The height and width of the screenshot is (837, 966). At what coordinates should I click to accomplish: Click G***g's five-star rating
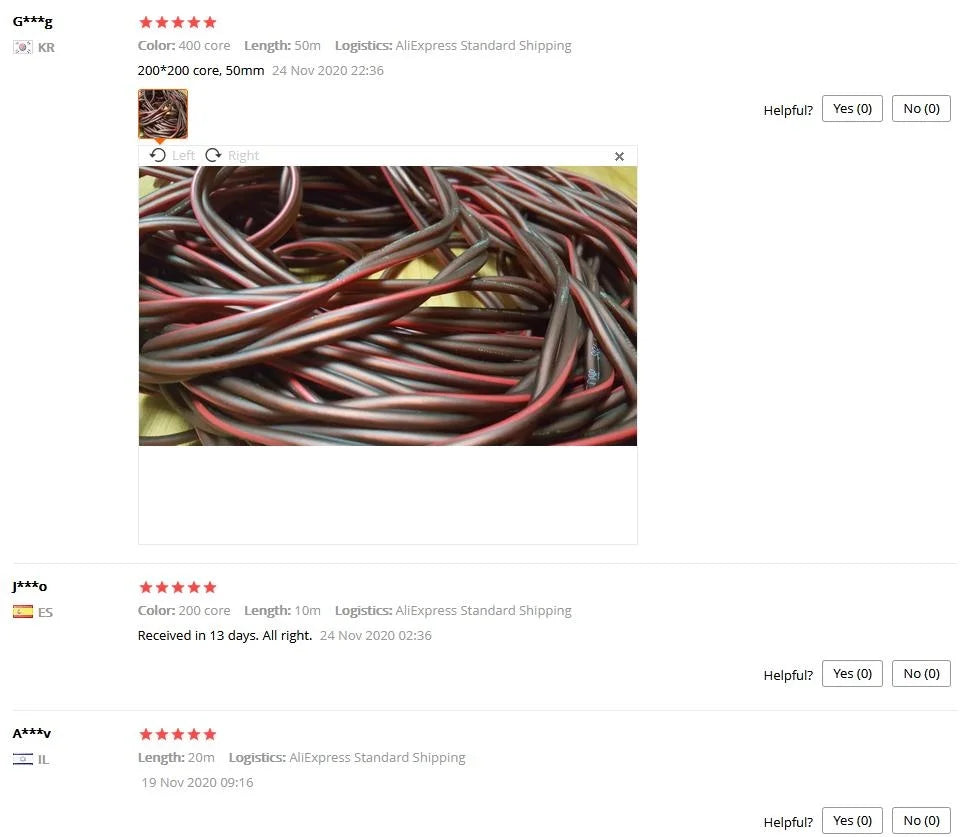pos(177,22)
